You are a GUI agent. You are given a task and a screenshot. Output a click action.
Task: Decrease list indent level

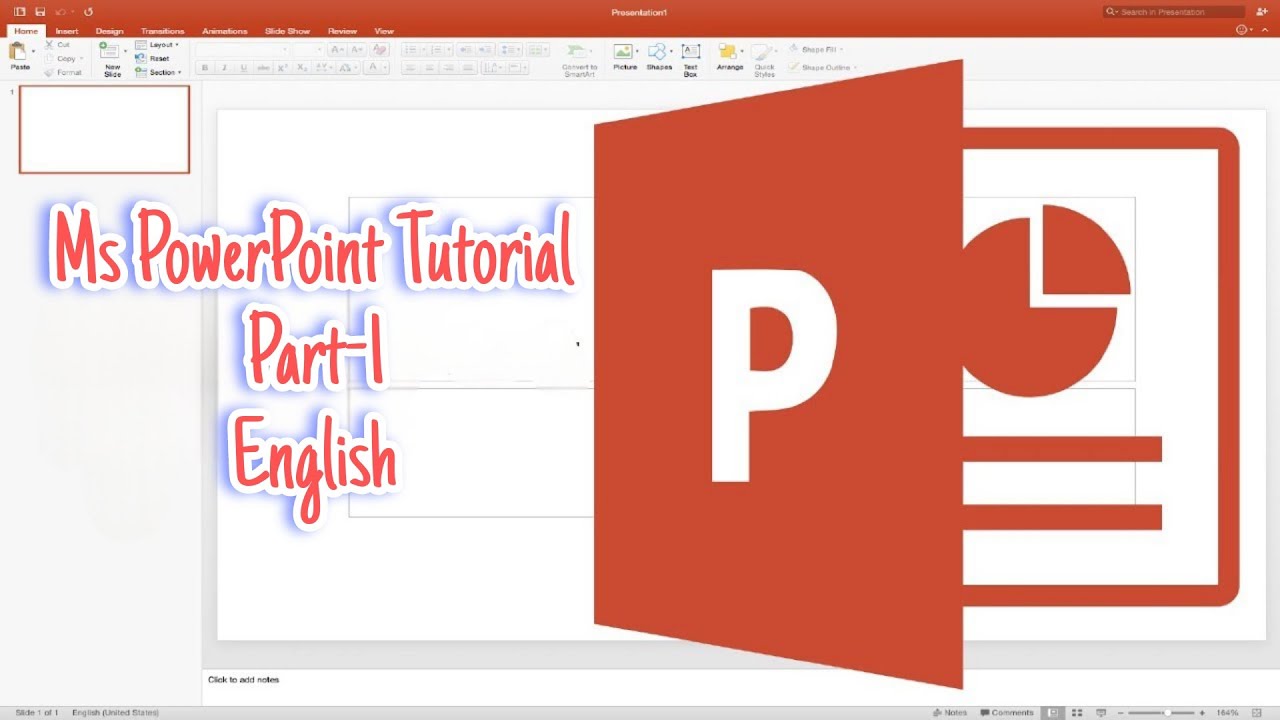(466, 49)
